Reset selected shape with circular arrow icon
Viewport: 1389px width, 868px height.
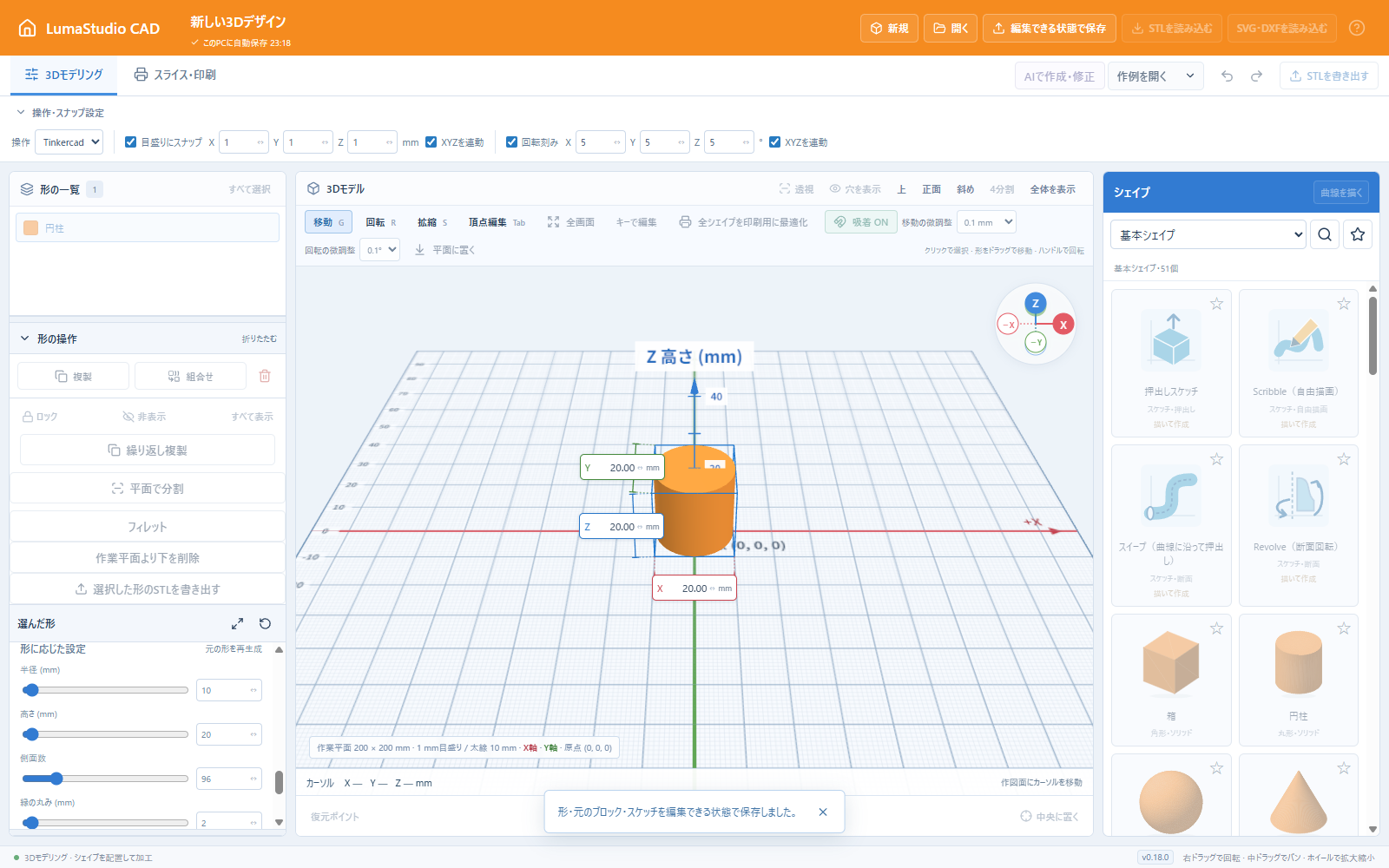[266, 623]
